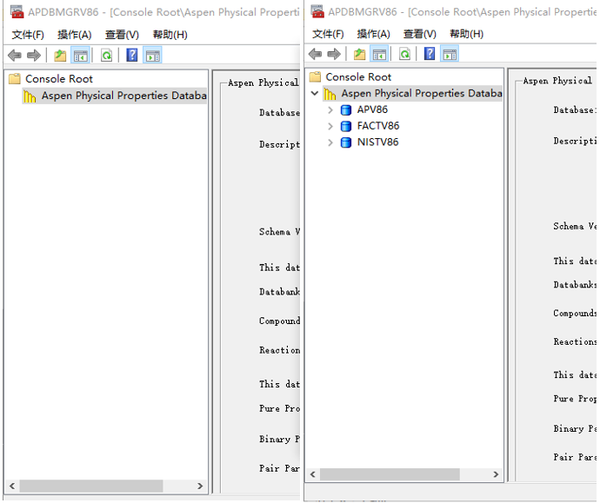Click Refresh icon in left window toolbar

click(106, 56)
